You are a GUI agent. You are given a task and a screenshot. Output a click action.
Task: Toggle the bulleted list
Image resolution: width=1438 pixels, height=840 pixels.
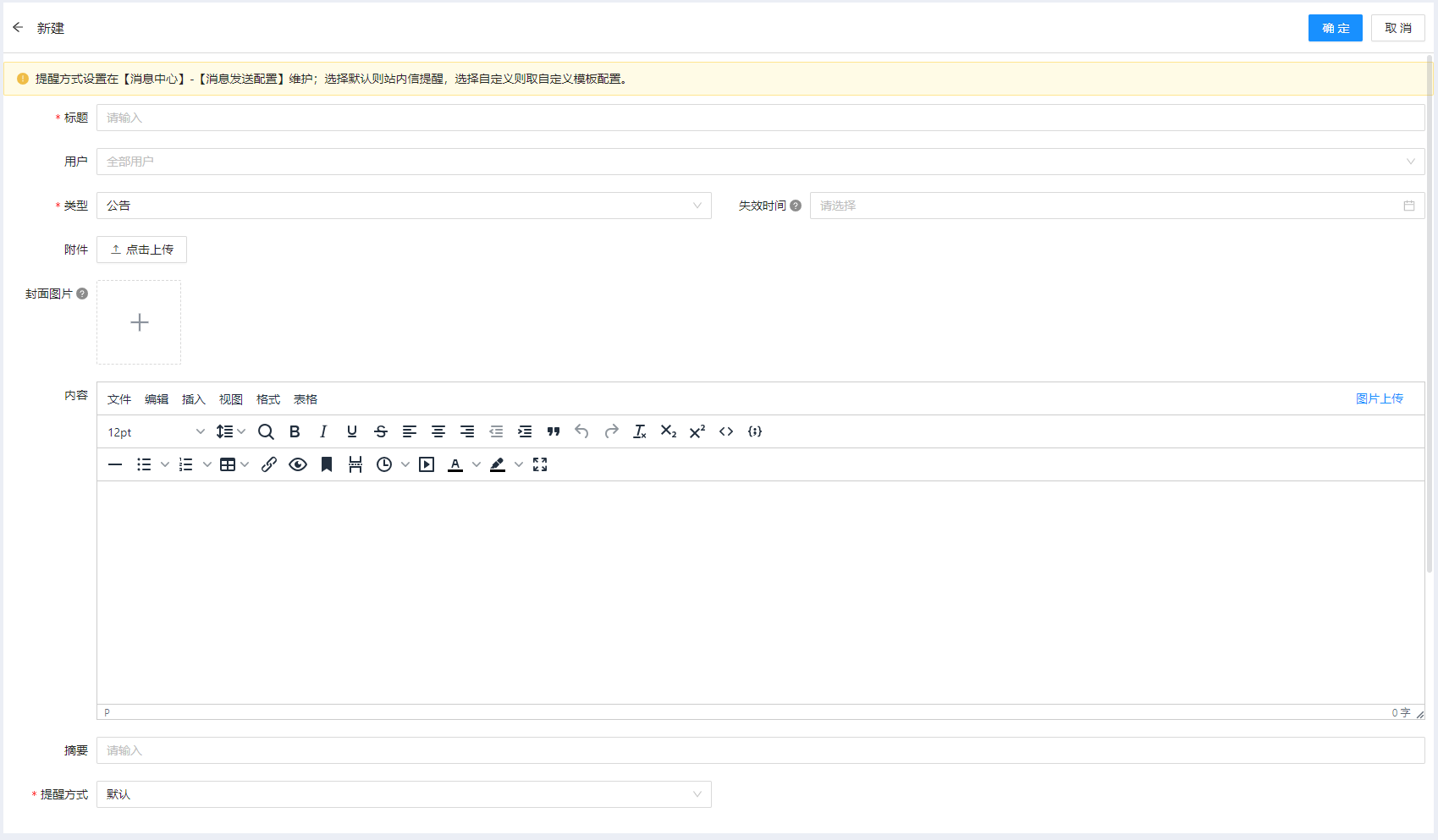(144, 464)
